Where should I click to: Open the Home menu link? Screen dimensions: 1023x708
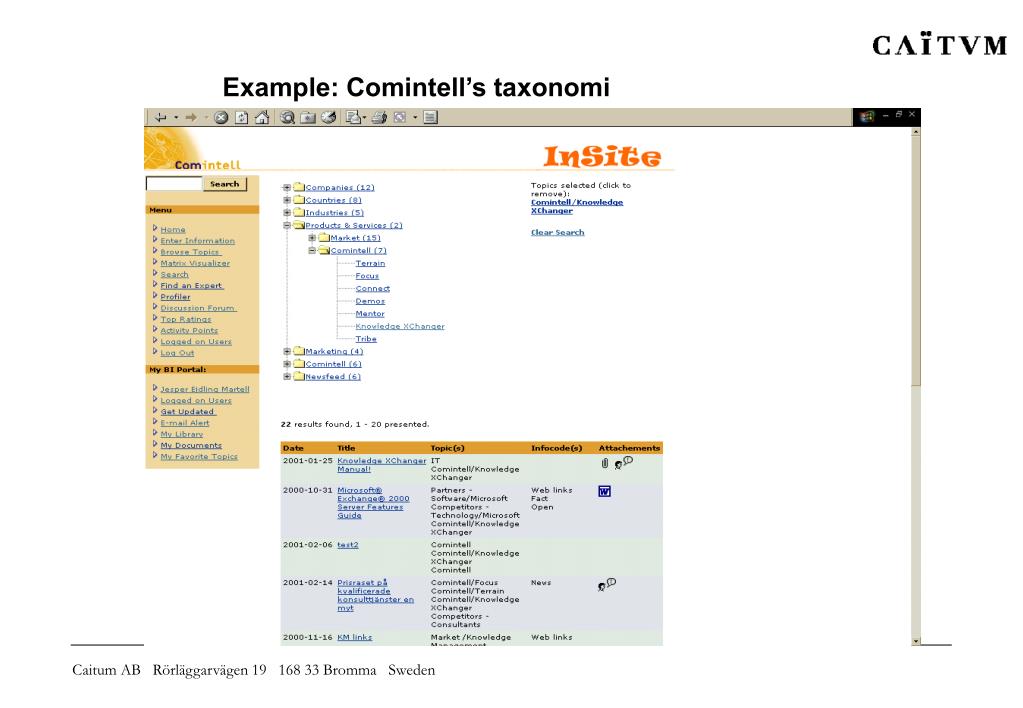173,230
